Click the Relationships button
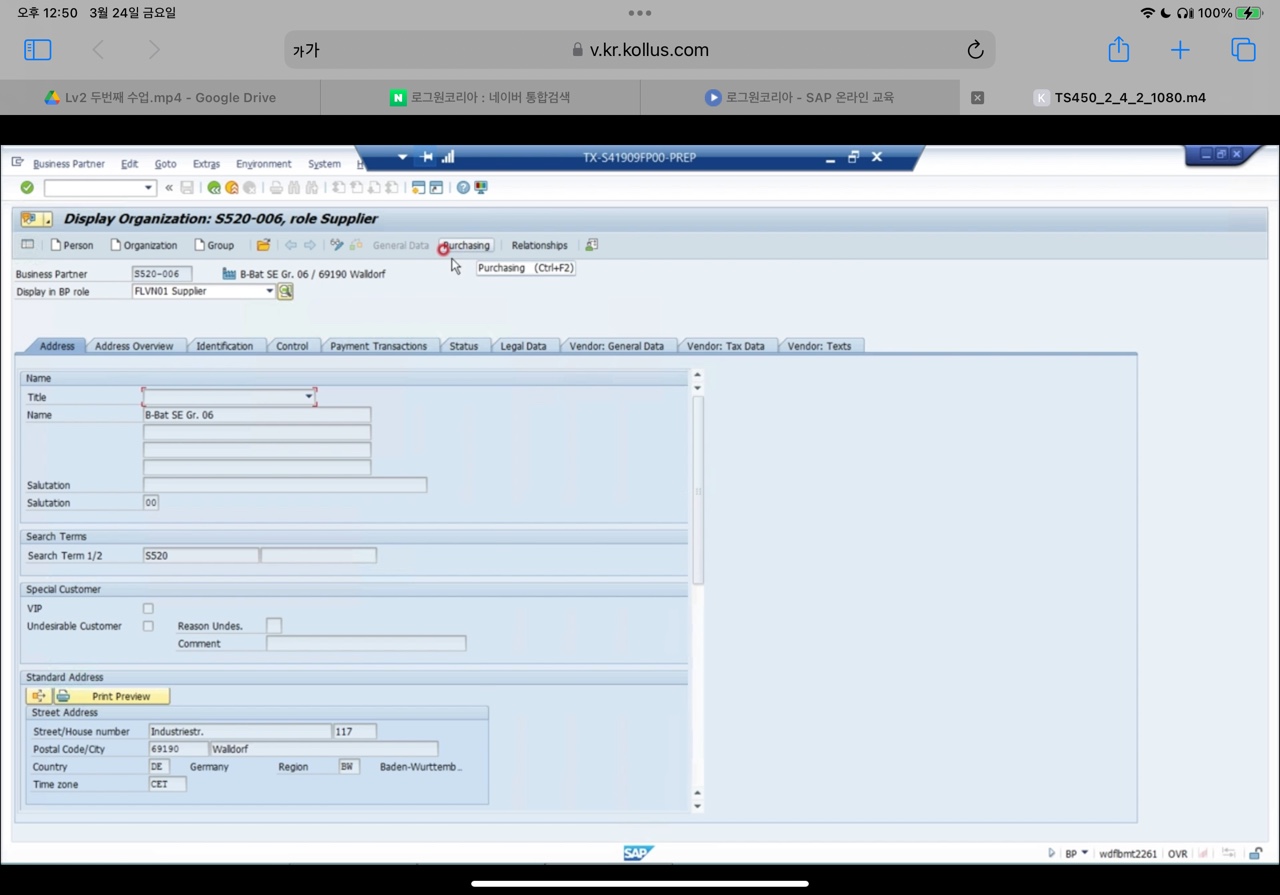Viewport: 1280px width, 895px height. pos(539,245)
